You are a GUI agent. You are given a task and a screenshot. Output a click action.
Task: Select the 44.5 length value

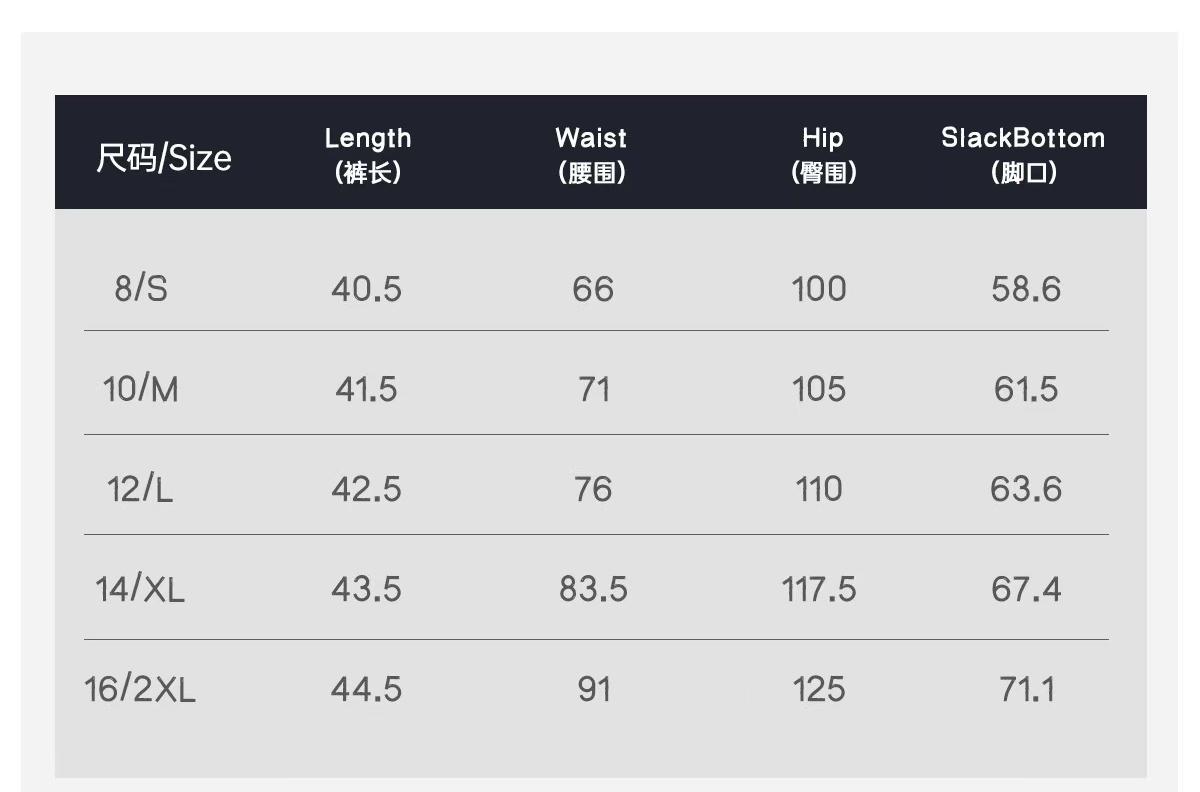[367, 689]
